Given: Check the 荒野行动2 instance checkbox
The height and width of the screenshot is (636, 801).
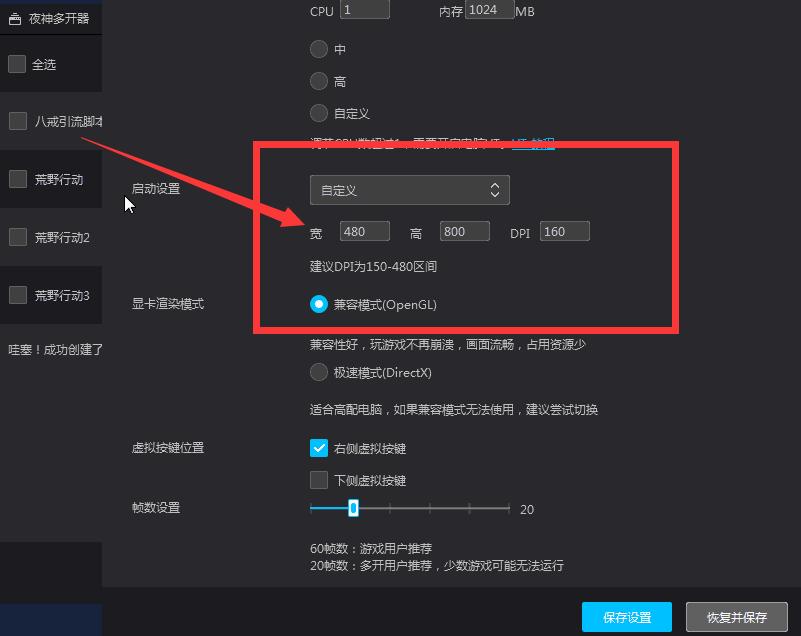Looking at the screenshot, I should click(x=16, y=237).
